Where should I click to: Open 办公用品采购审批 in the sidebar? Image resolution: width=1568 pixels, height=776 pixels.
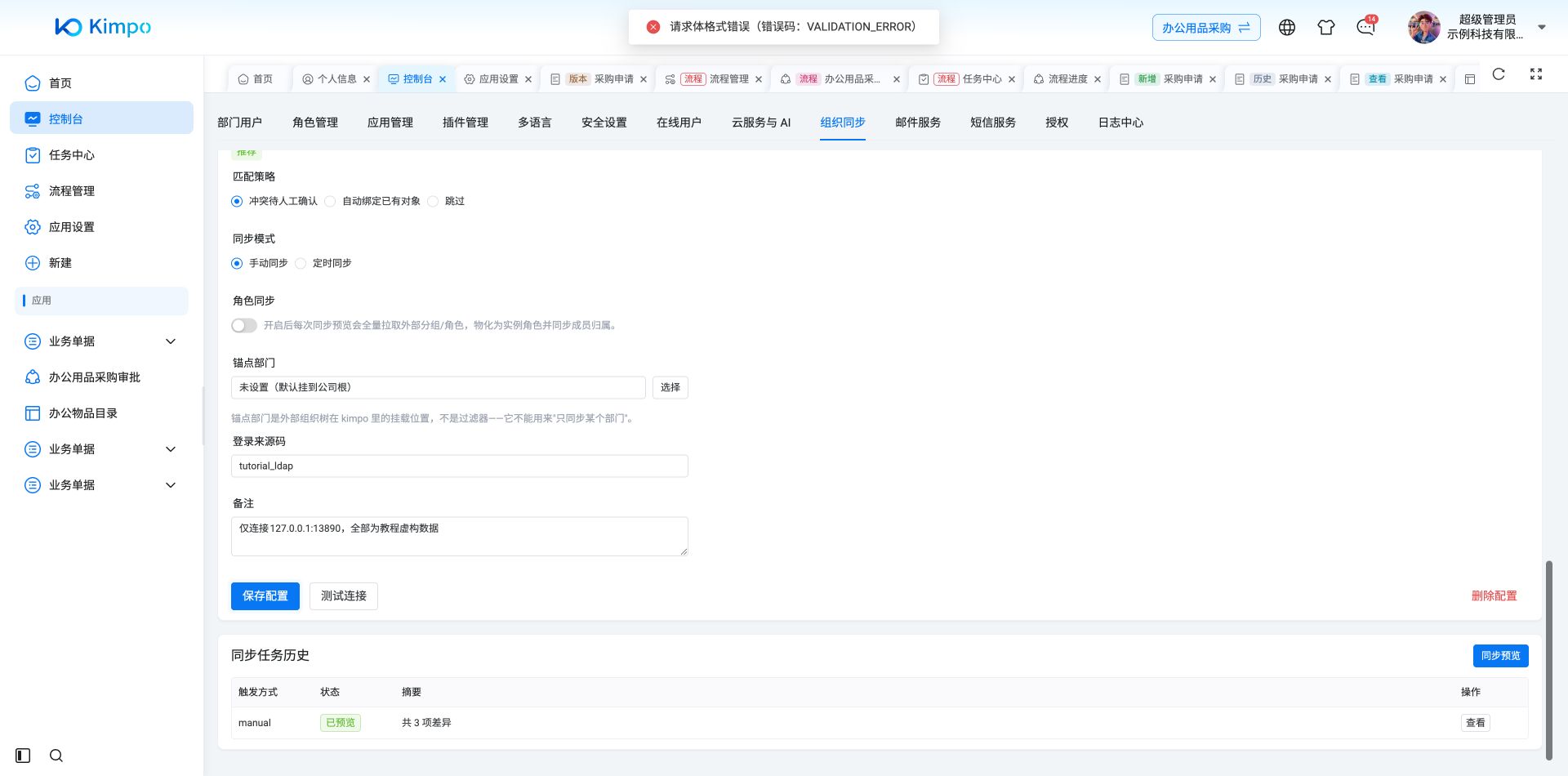101,377
